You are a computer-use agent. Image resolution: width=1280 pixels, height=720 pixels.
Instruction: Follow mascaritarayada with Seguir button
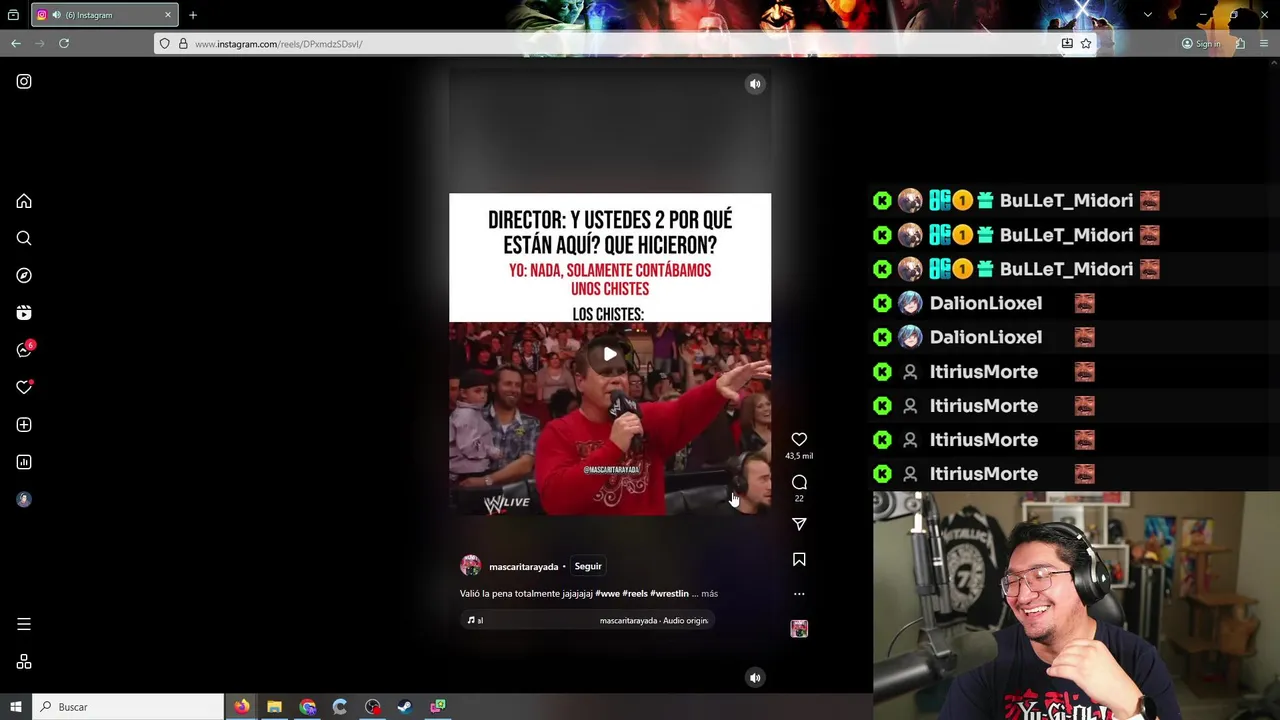(x=588, y=566)
